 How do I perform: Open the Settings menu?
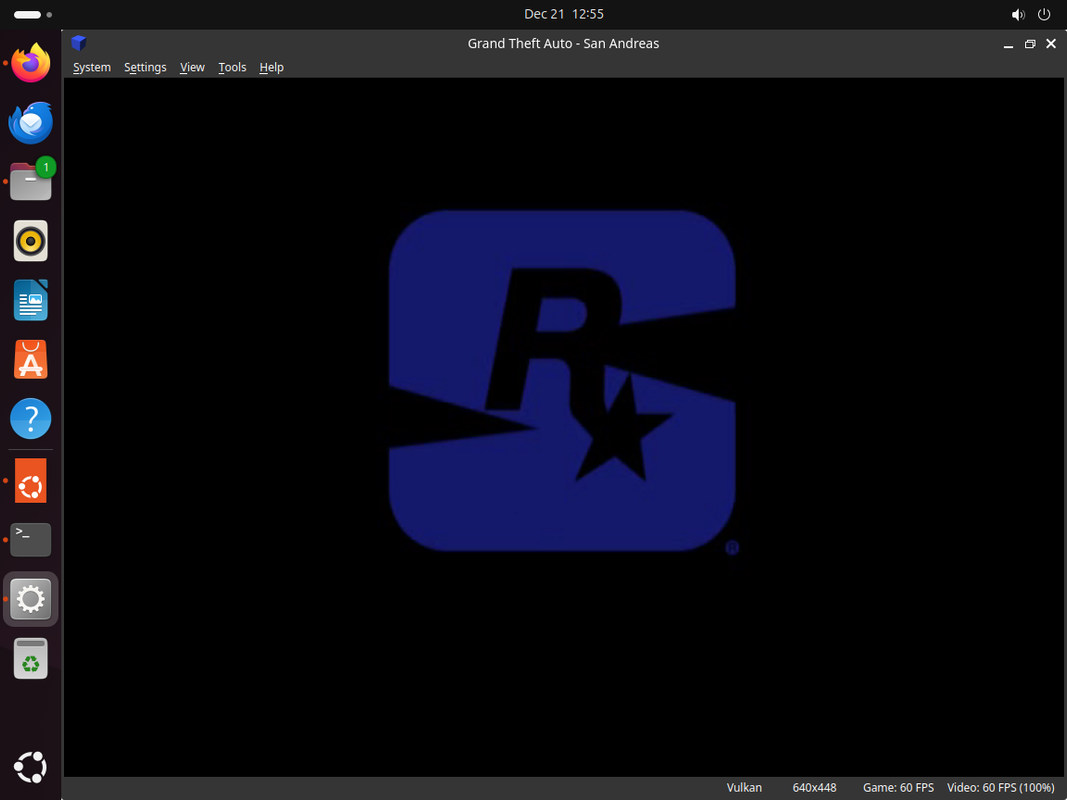[145, 67]
